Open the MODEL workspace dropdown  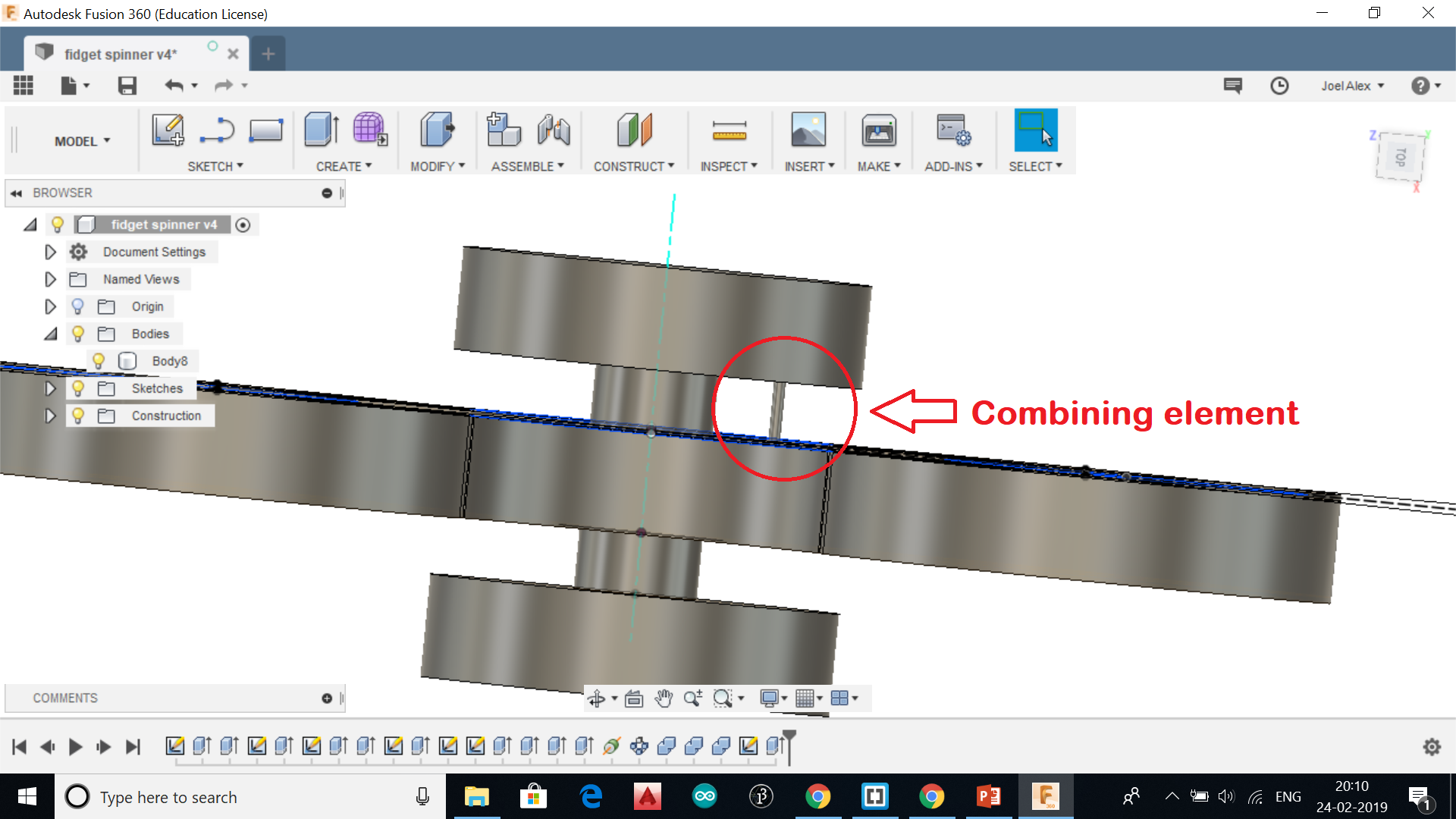click(x=82, y=141)
